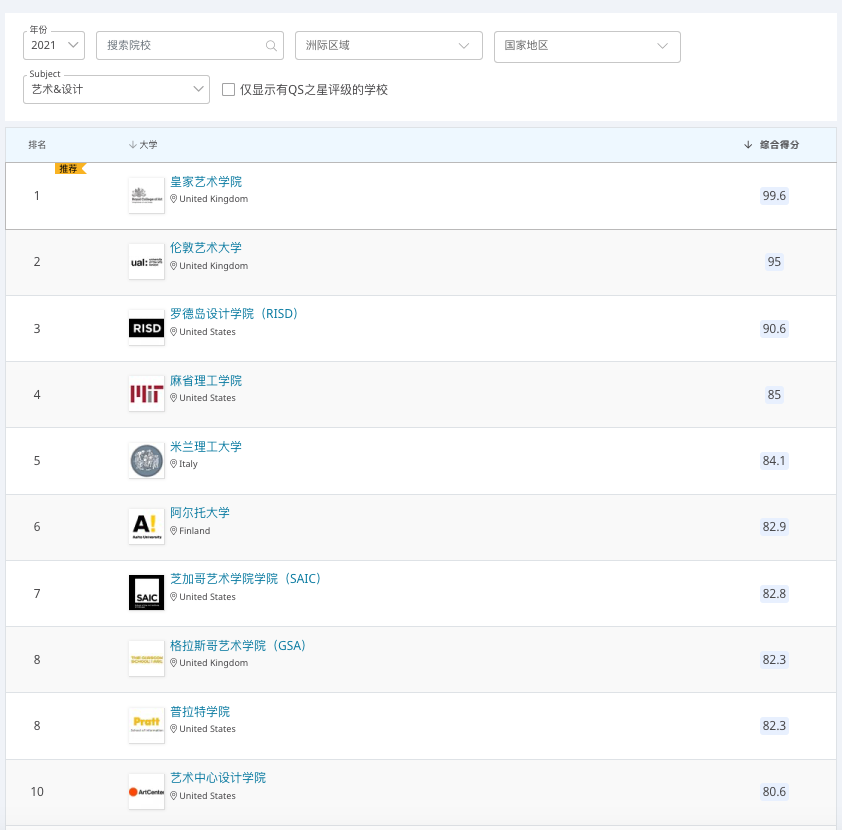Click the 排名 column header
842x830 pixels.
[37, 144]
